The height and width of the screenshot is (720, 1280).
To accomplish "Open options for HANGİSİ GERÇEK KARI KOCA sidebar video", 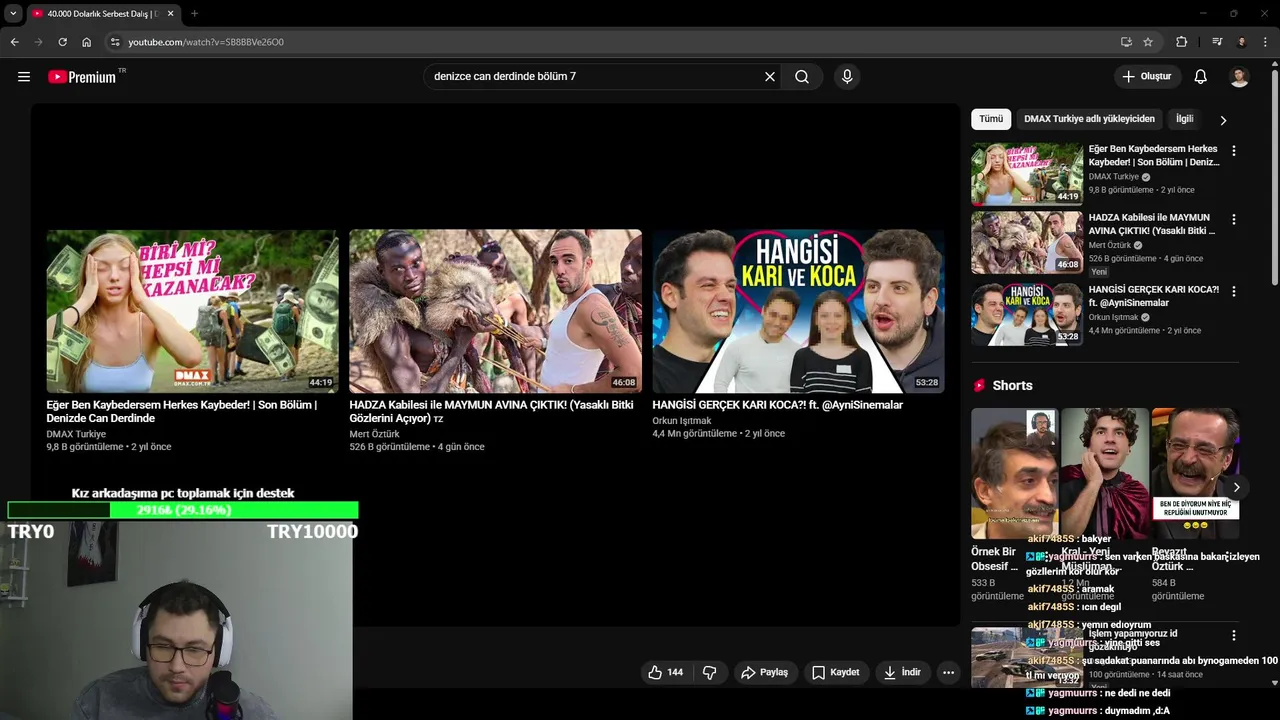I will 1233,292.
